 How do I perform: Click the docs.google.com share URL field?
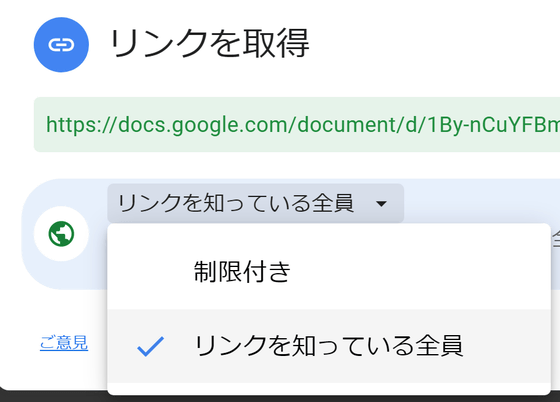click(x=297, y=125)
